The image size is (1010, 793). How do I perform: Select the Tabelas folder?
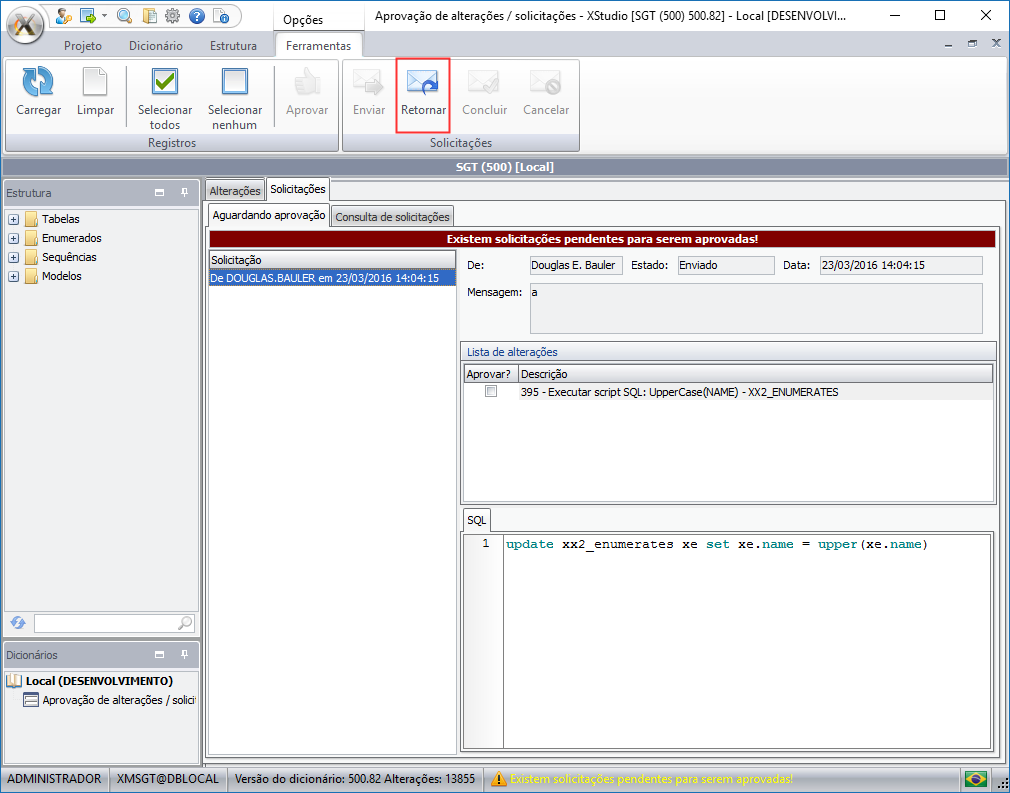tap(52, 219)
